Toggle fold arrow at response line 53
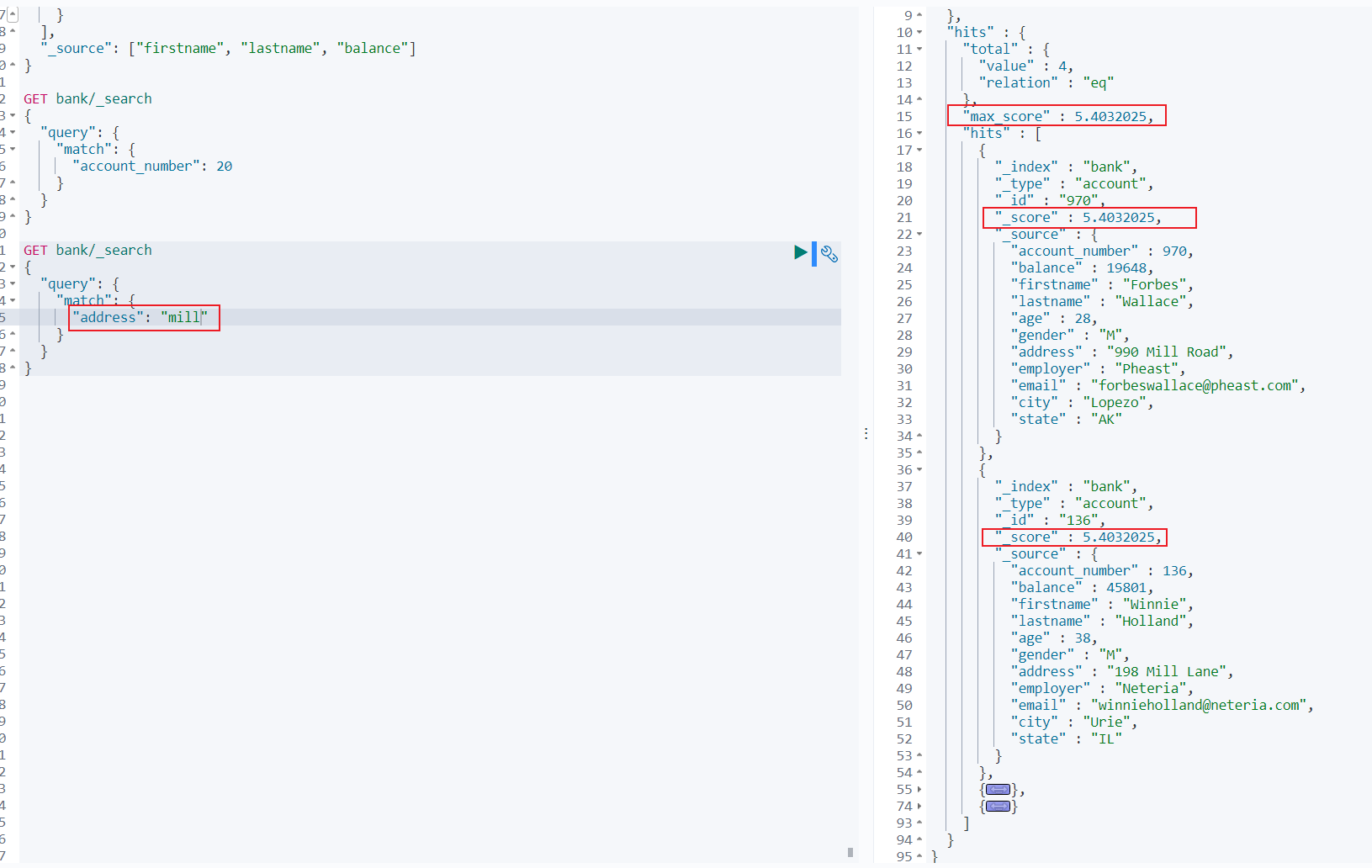The image size is (1372, 868). point(919,755)
